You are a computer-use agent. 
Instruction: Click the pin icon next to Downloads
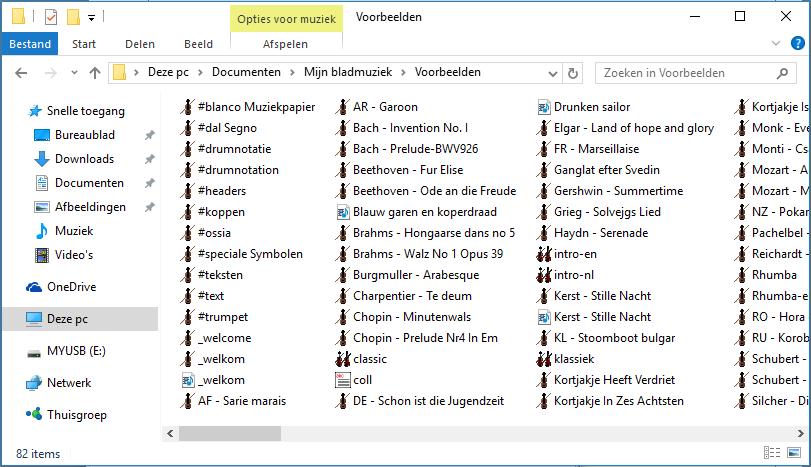(149, 159)
